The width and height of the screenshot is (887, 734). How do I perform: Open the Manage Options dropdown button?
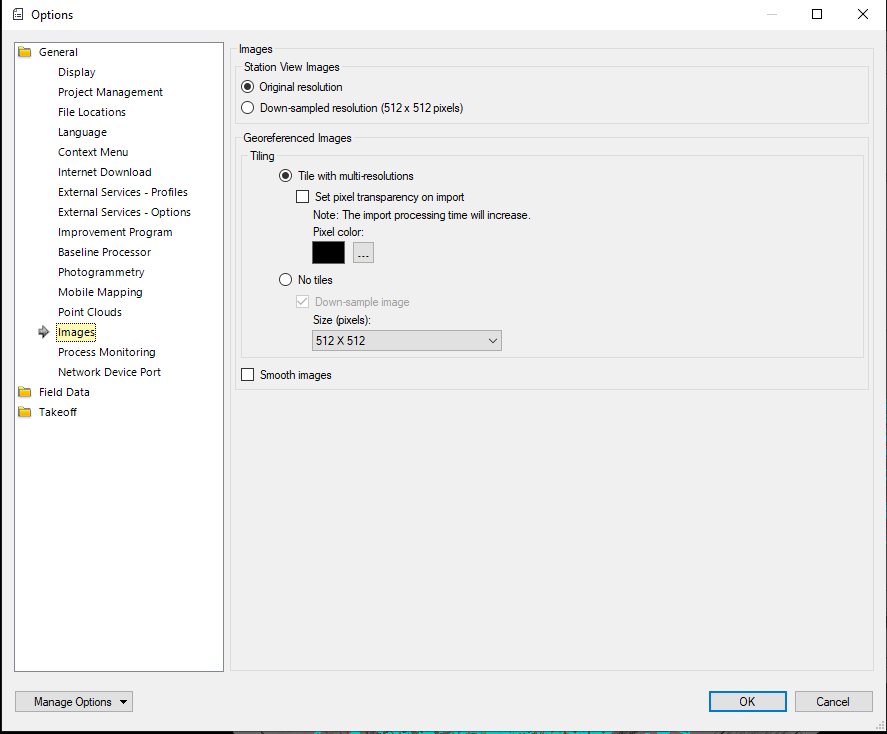click(x=74, y=702)
